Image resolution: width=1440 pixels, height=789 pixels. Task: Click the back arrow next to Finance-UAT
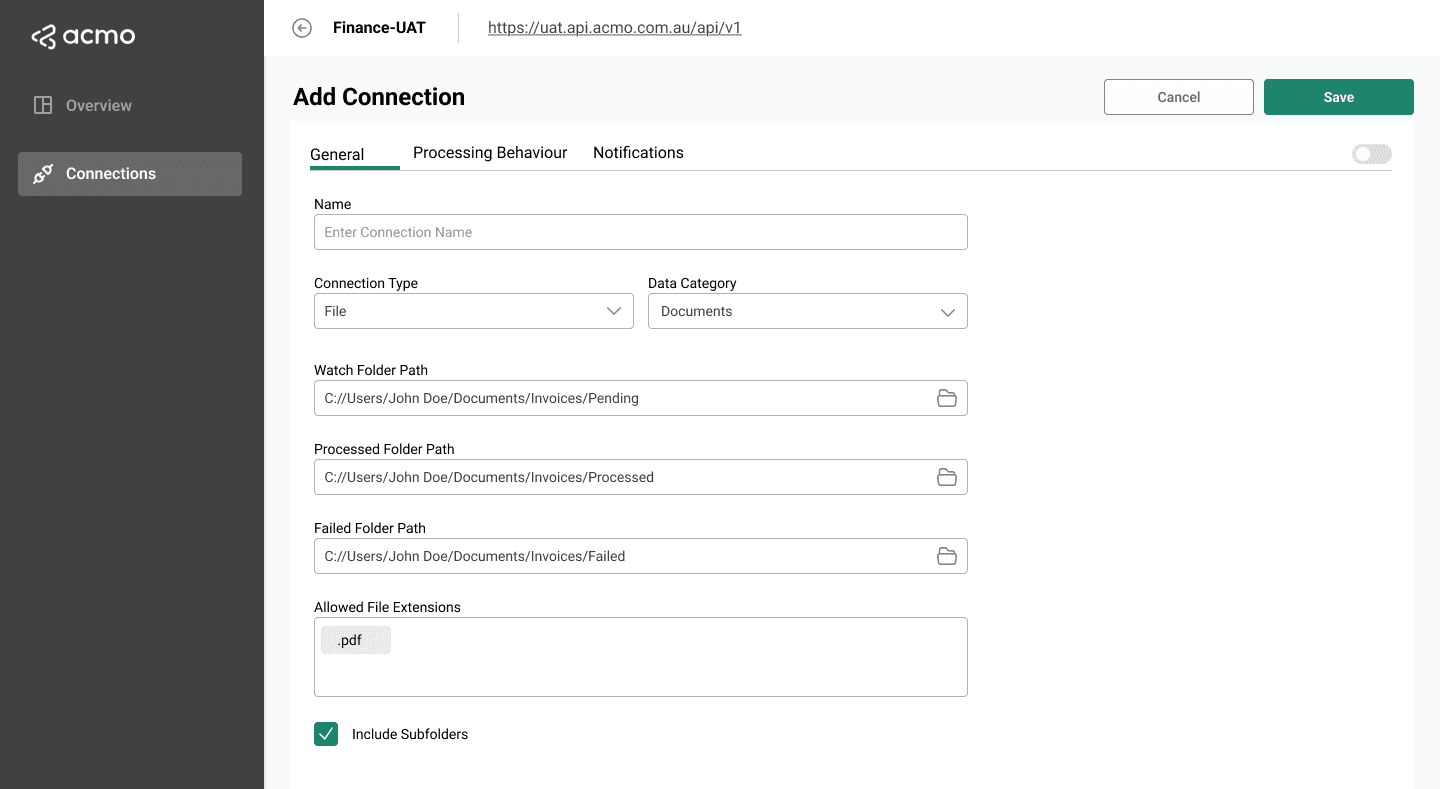[x=302, y=28]
